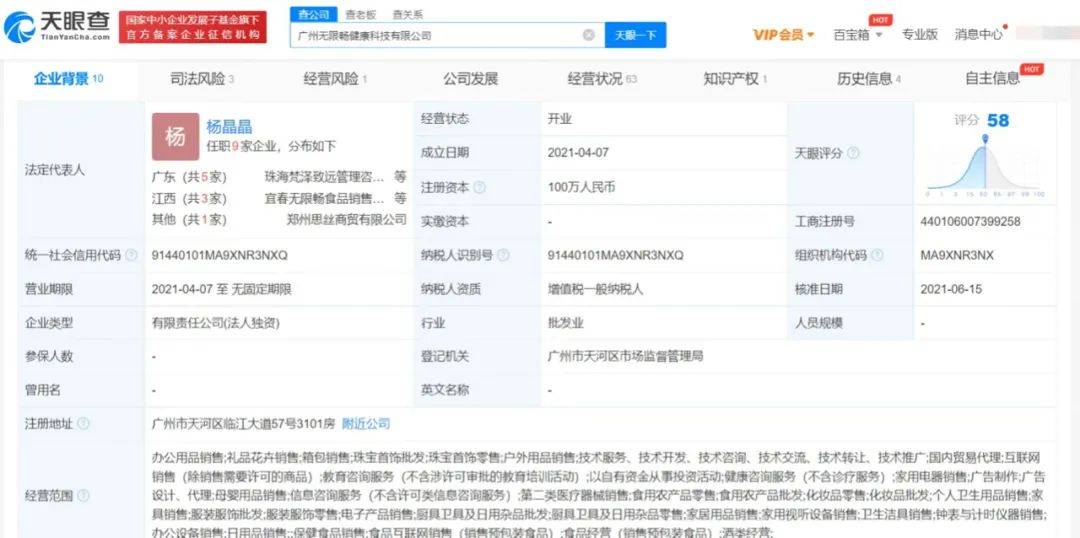Click help icon beside 注册地址
This screenshot has width=1080, height=538.
coord(83,424)
